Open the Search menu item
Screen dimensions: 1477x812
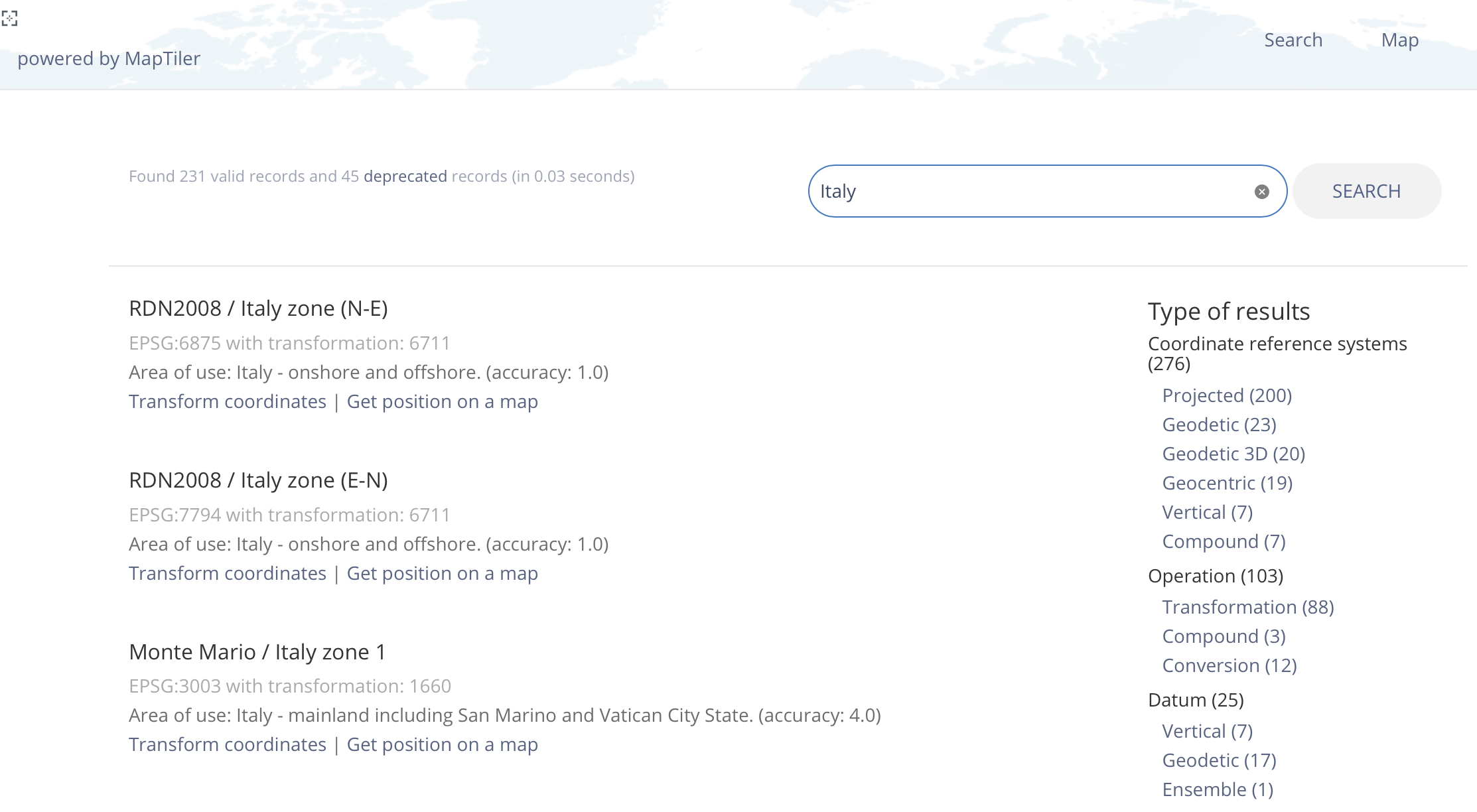[x=1293, y=40]
